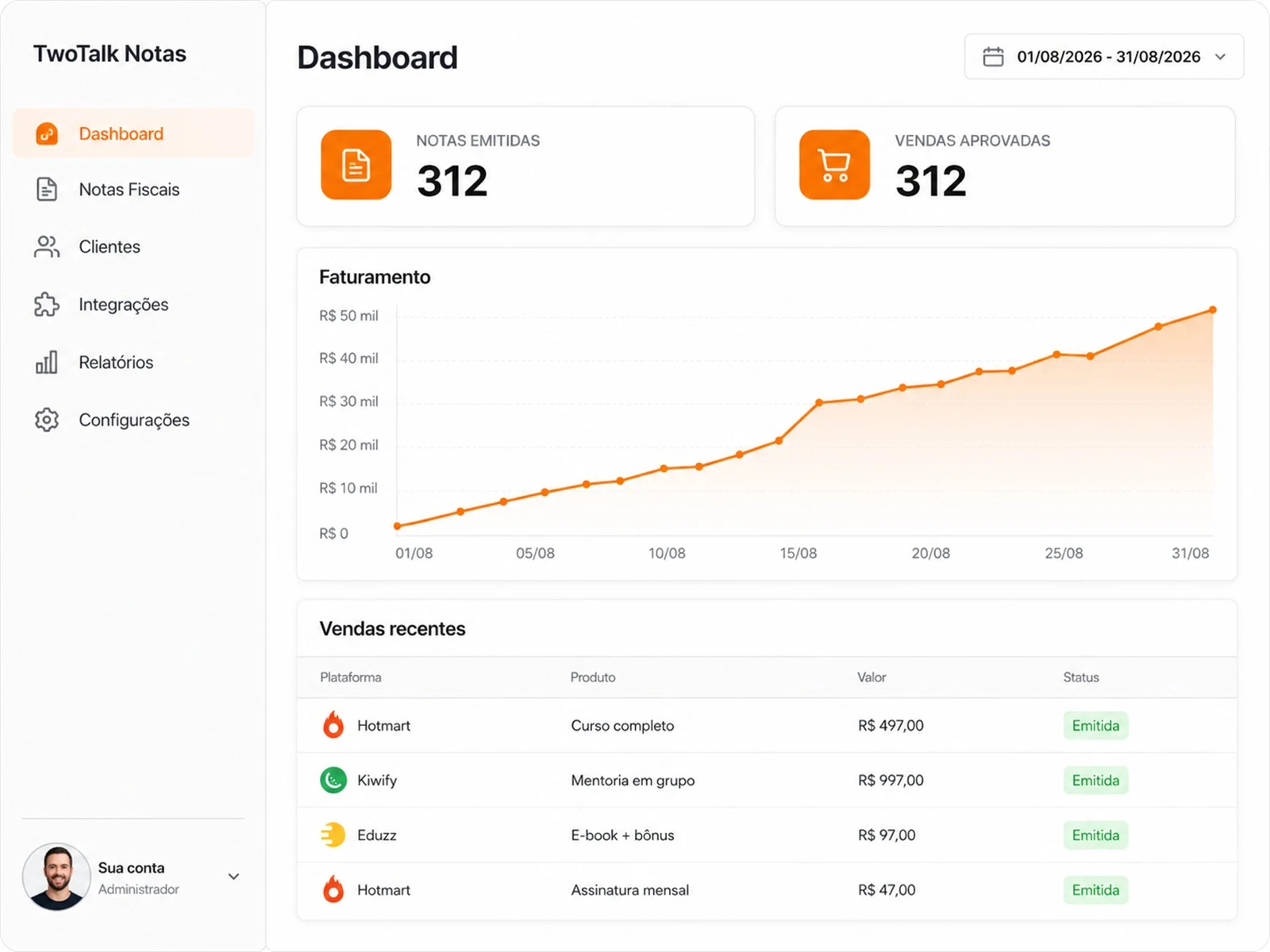The height and width of the screenshot is (952, 1270).
Task: Click the Configurações gear icon
Action: coord(47,420)
